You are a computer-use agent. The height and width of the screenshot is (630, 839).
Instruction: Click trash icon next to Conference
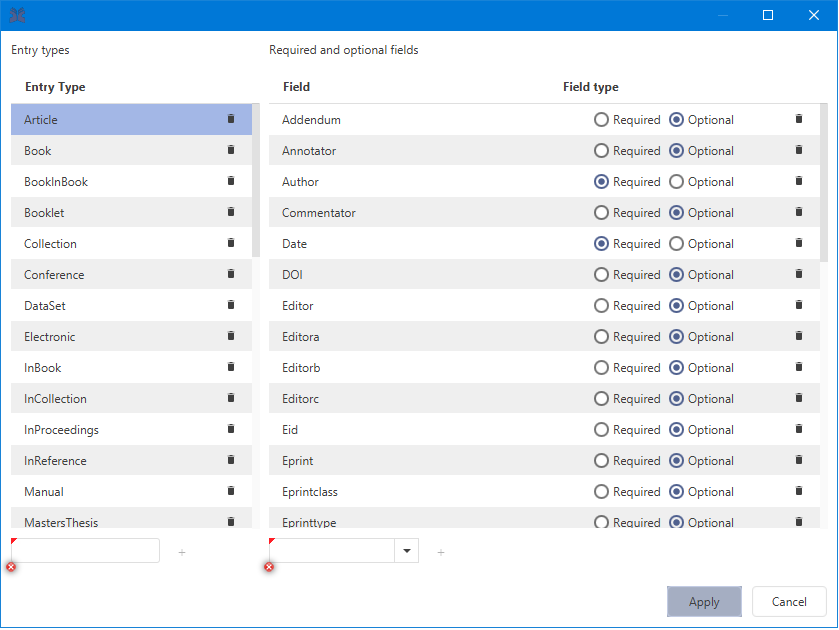coord(231,274)
